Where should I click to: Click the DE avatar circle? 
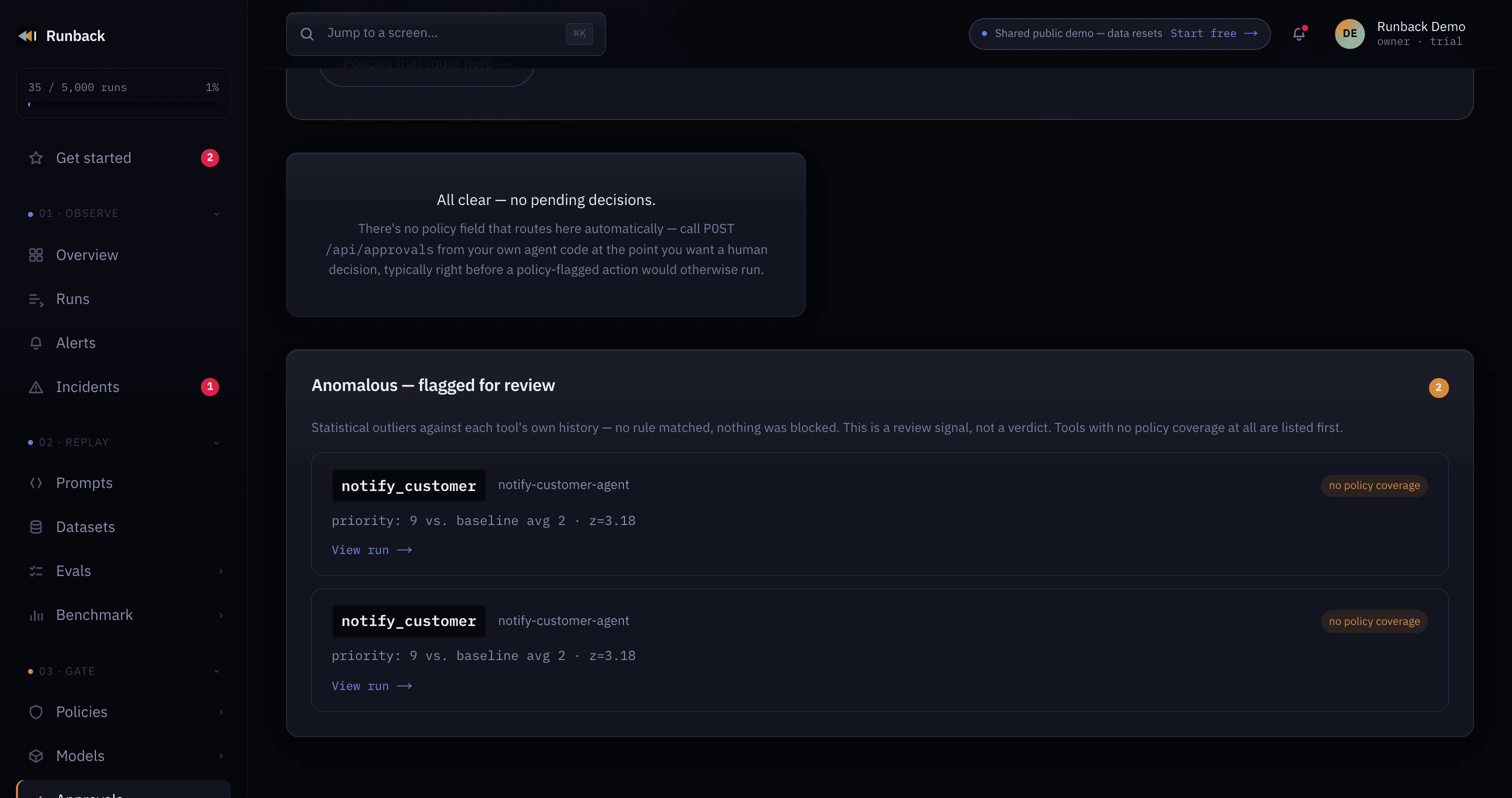pyautogui.click(x=1349, y=34)
